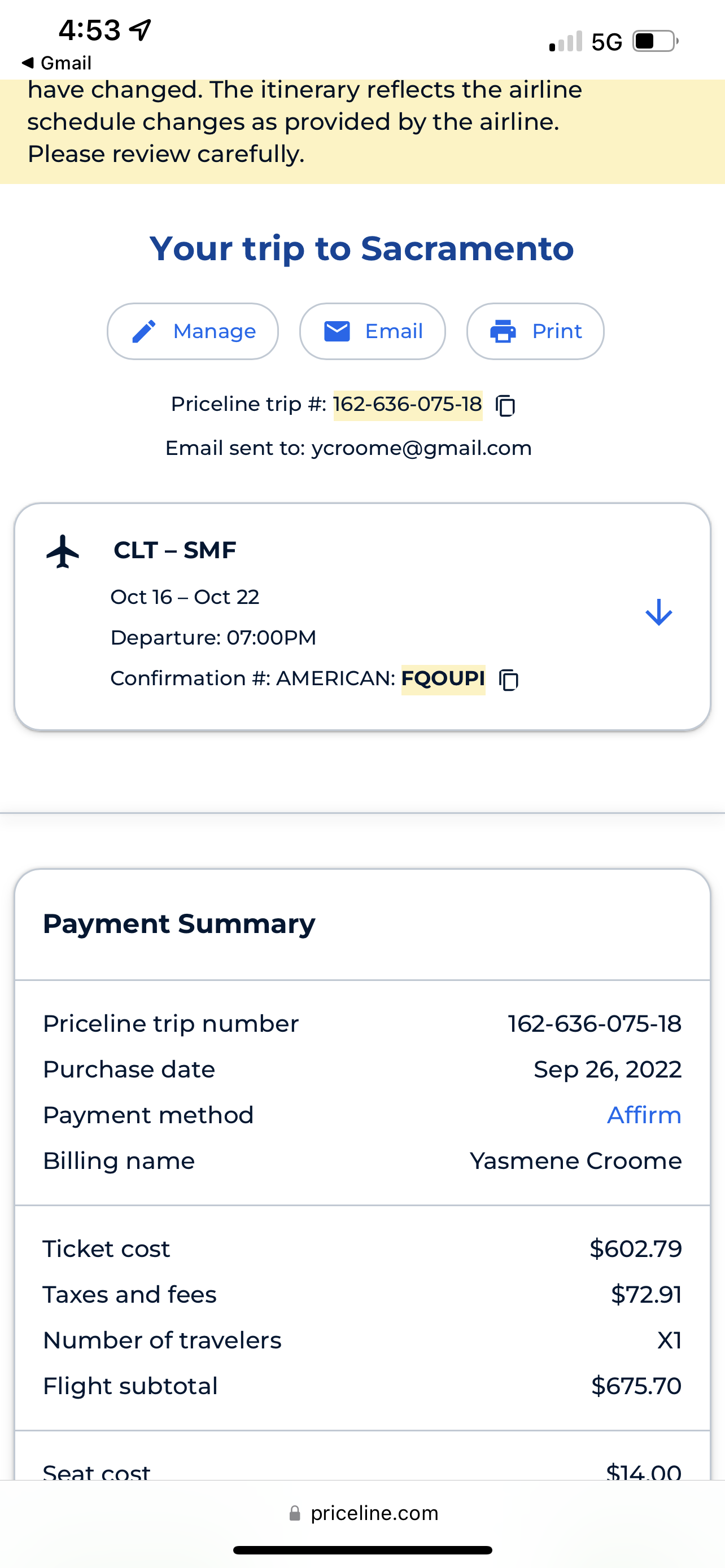Tap the CLT – SMF route heading
Viewport: 725px width, 1568px height.
[174, 550]
